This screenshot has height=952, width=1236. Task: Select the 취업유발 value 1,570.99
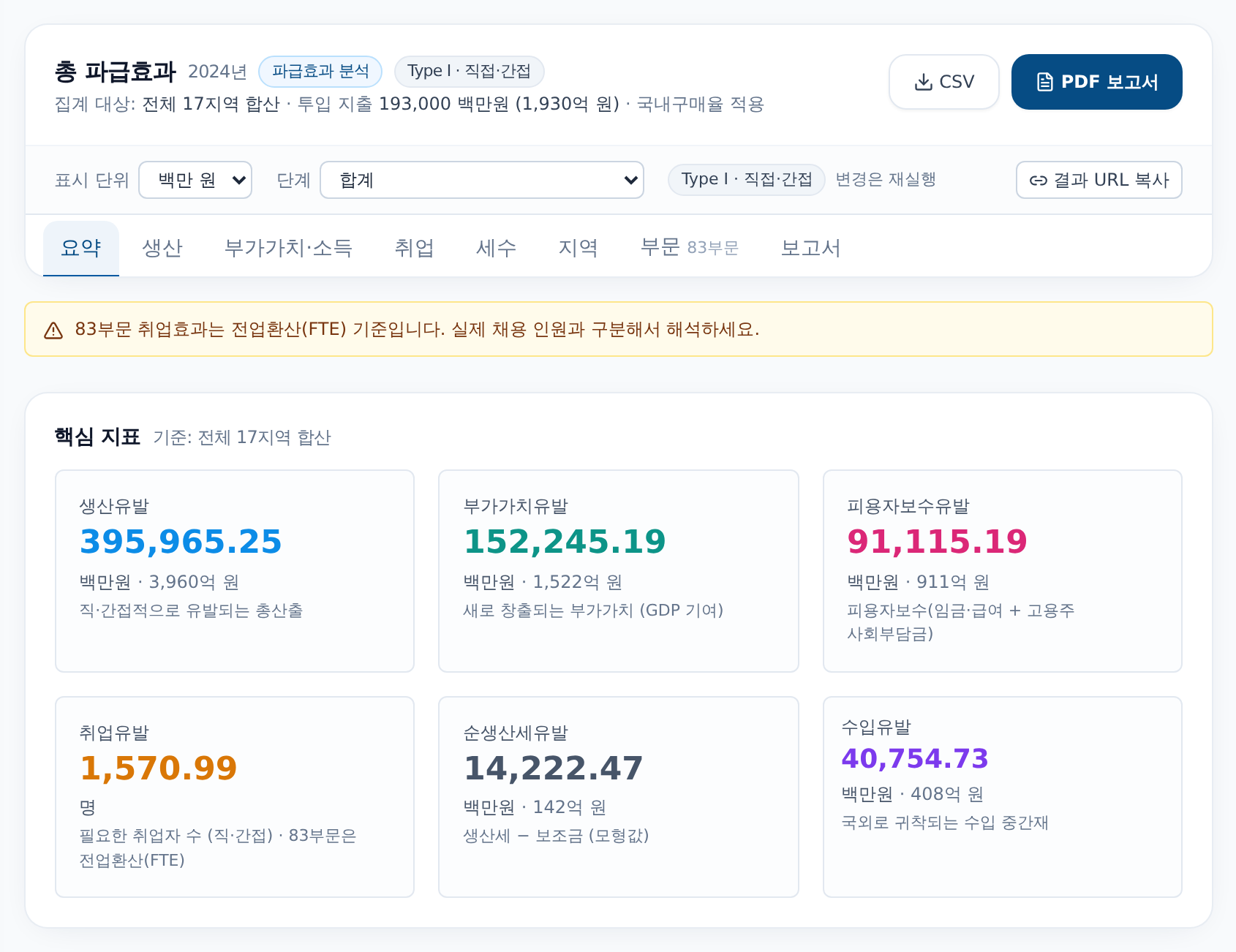coord(158,768)
